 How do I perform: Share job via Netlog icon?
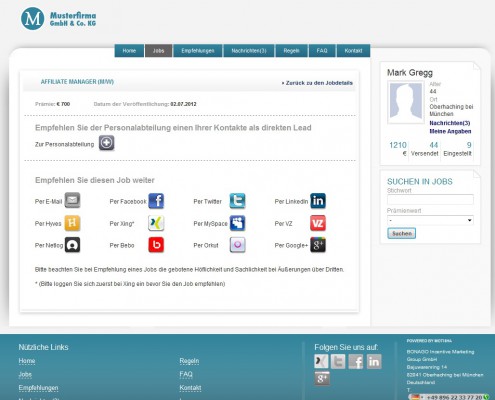point(72,245)
